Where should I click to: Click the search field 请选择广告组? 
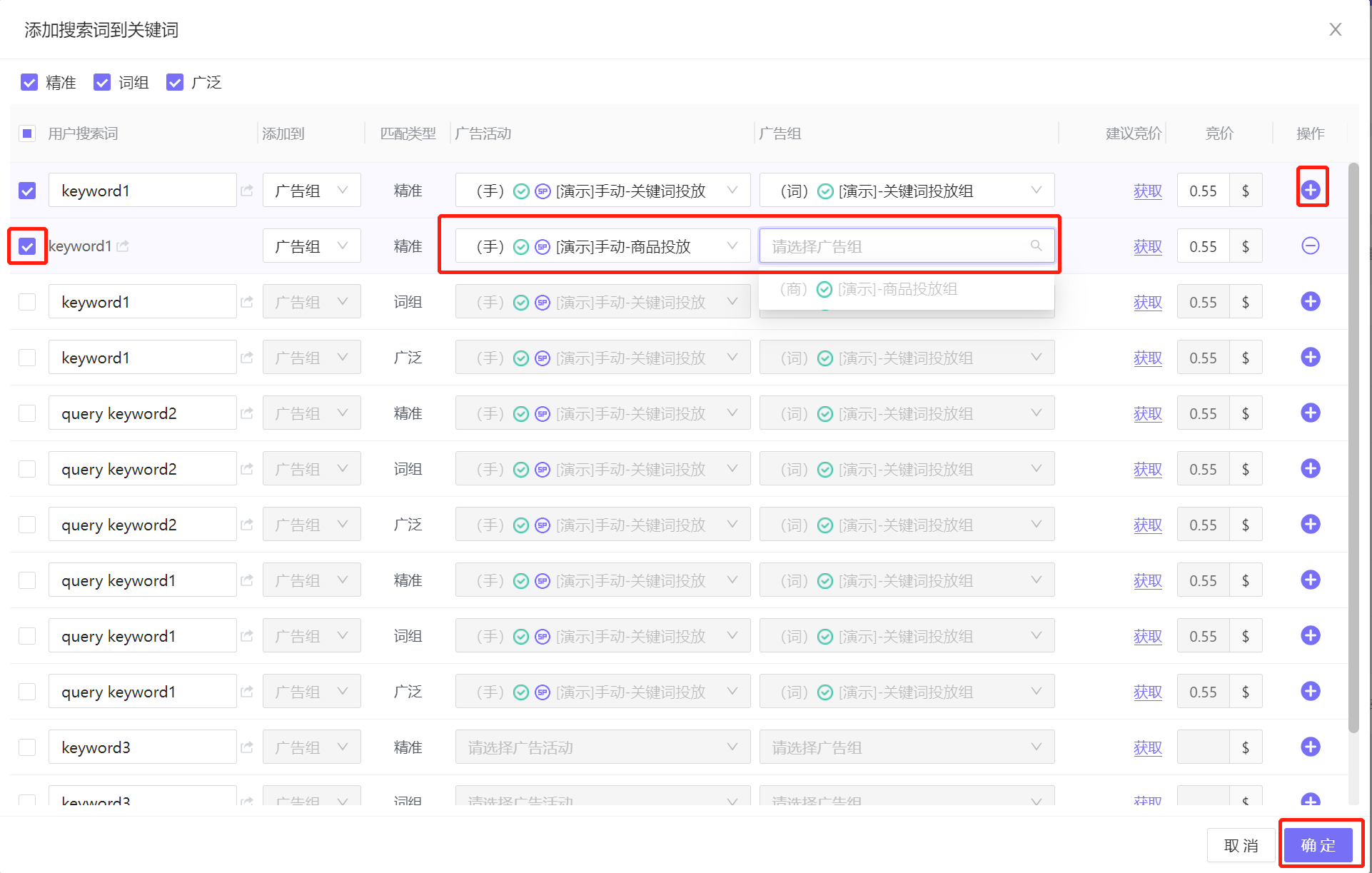pos(907,246)
